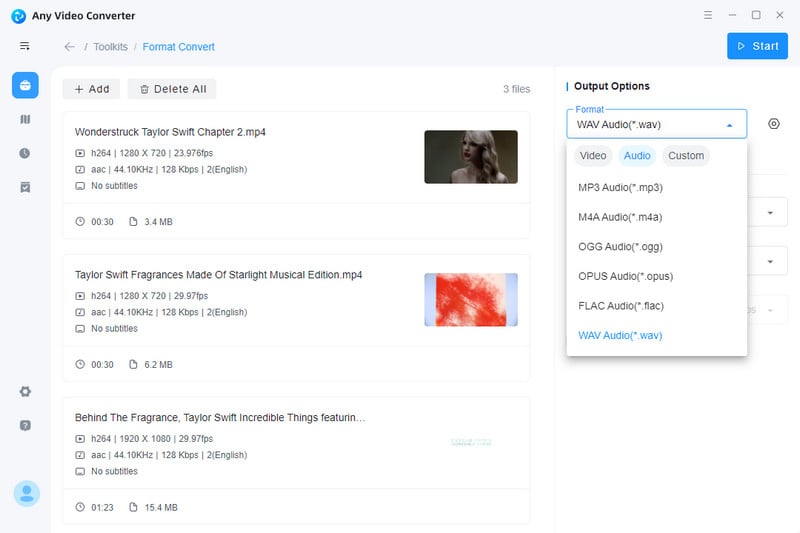Viewport: 800px width, 533px height.
Task: Select Behind The Fragrance file title
Action: (220, 418)
